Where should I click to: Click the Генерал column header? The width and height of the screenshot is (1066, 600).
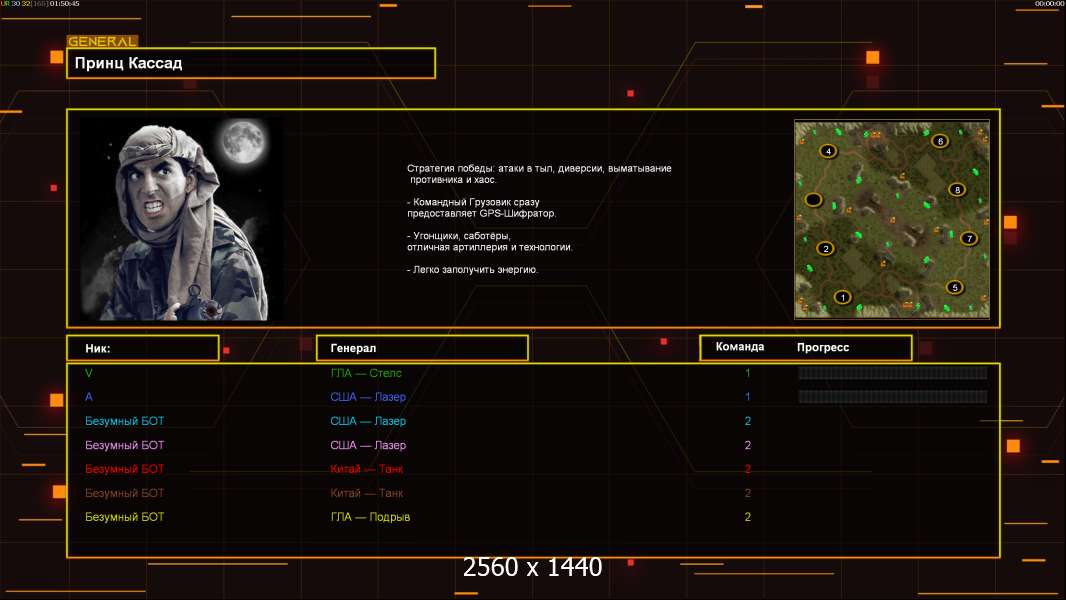(421, 348)
